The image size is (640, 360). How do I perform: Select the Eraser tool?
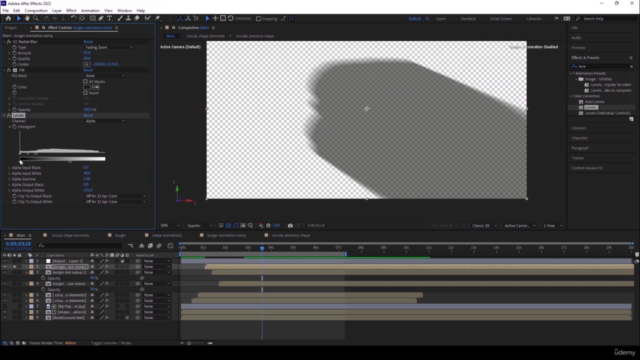point(137,18)
